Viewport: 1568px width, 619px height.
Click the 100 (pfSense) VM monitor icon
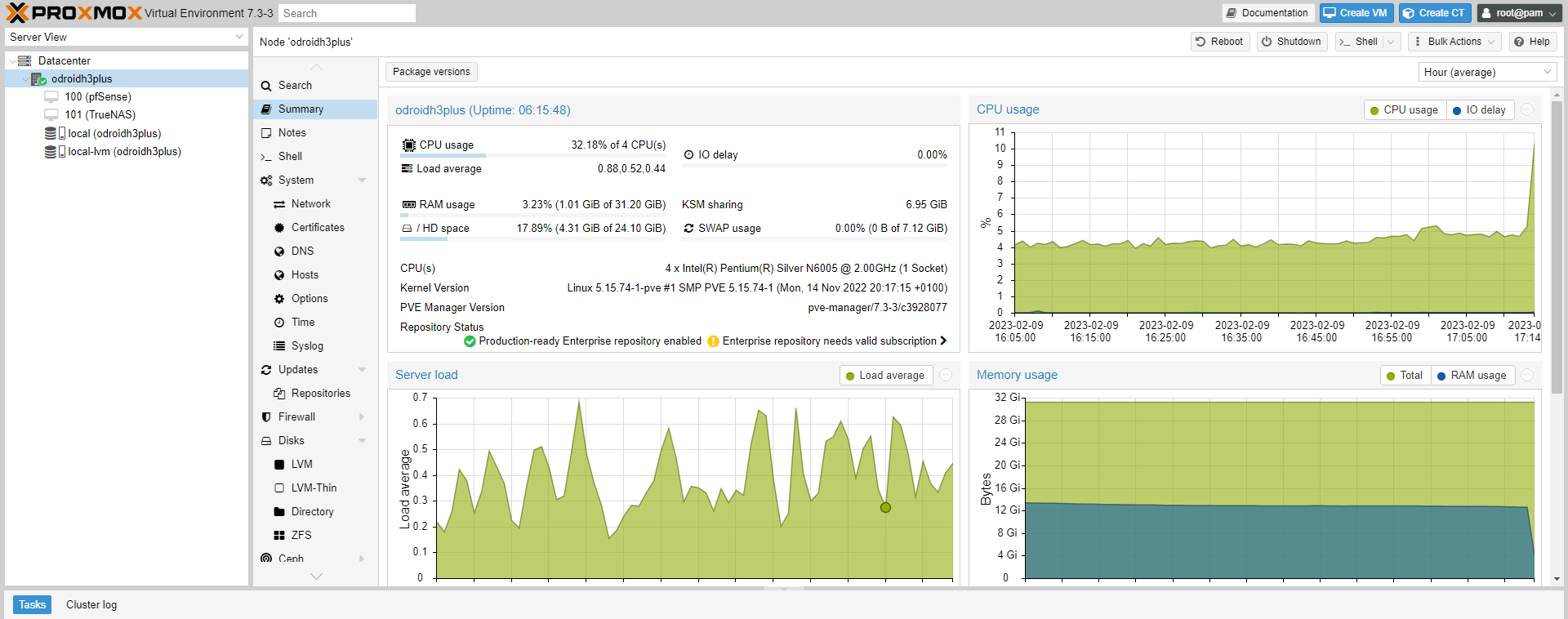[x=51, y=97]
